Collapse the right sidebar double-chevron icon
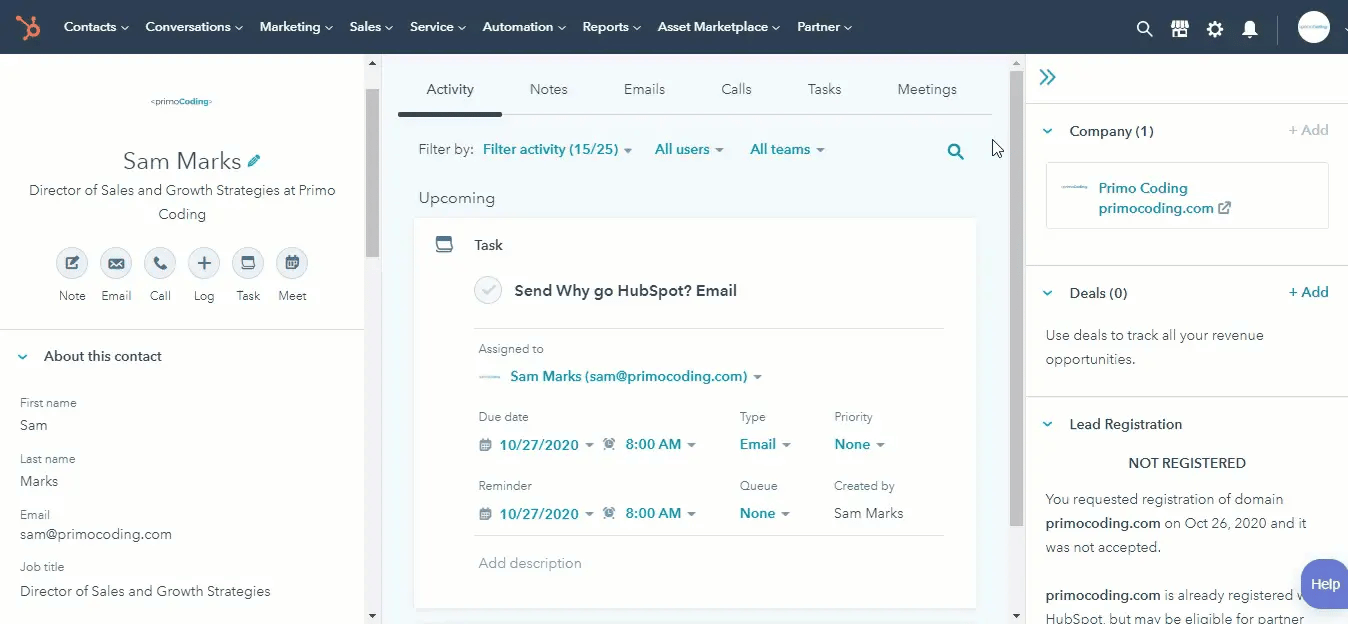Image resolution: width=1348 pixels, height=624 pixels. [x=1047, y=77]
